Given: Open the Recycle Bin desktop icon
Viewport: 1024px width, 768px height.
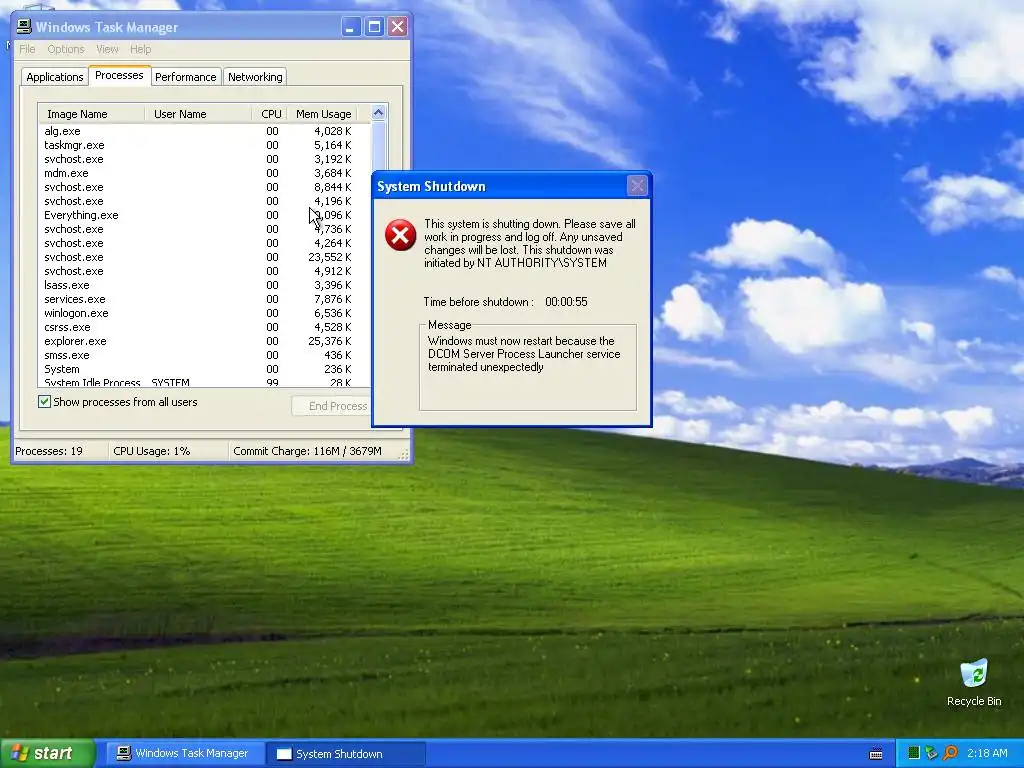Looking at the screenshot, I should tap(974, 682).
